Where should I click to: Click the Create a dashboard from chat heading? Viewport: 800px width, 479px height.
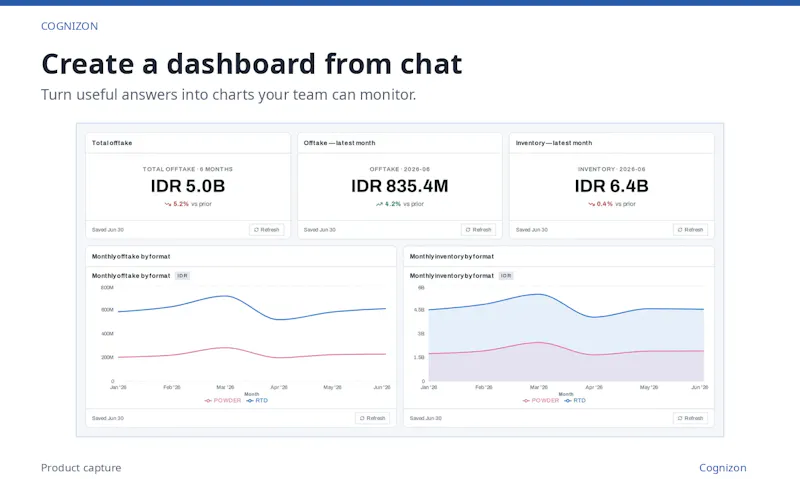252,64
